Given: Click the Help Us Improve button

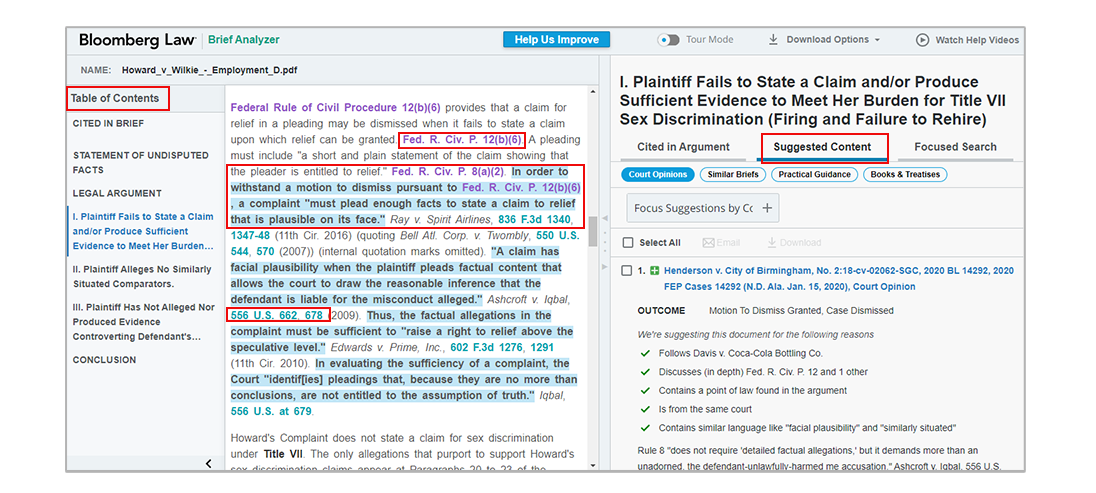Looking at the screenshot, I should pos(556,40).
